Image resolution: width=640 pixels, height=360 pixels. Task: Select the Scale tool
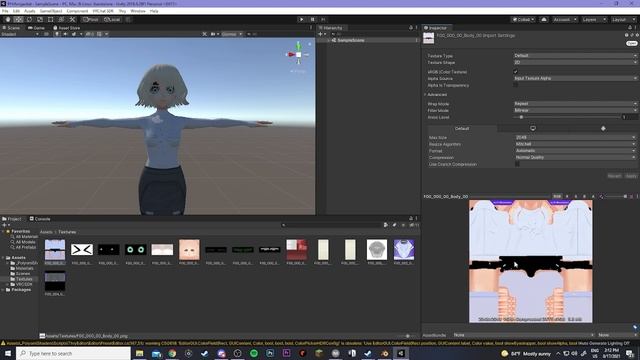click(x=40, y=20)
